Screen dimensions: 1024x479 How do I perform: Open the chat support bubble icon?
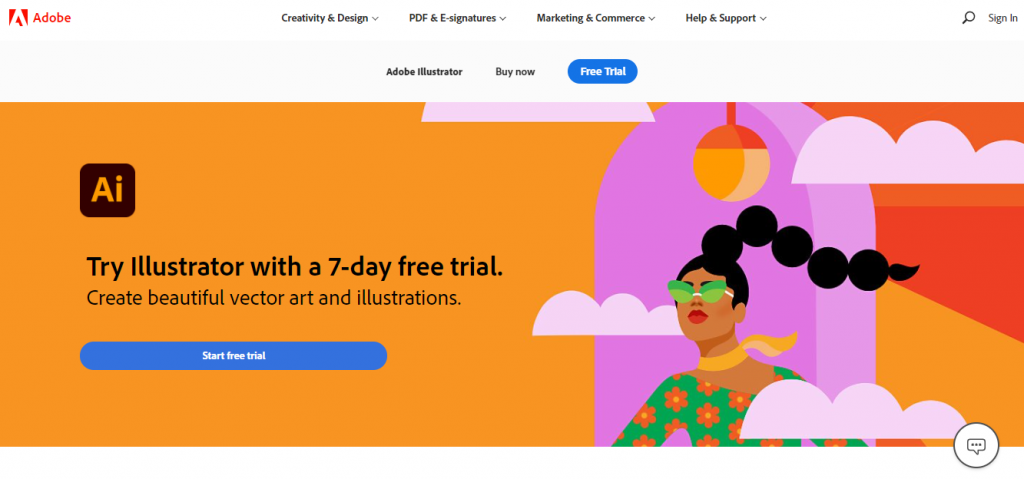[x=976, y=446]
